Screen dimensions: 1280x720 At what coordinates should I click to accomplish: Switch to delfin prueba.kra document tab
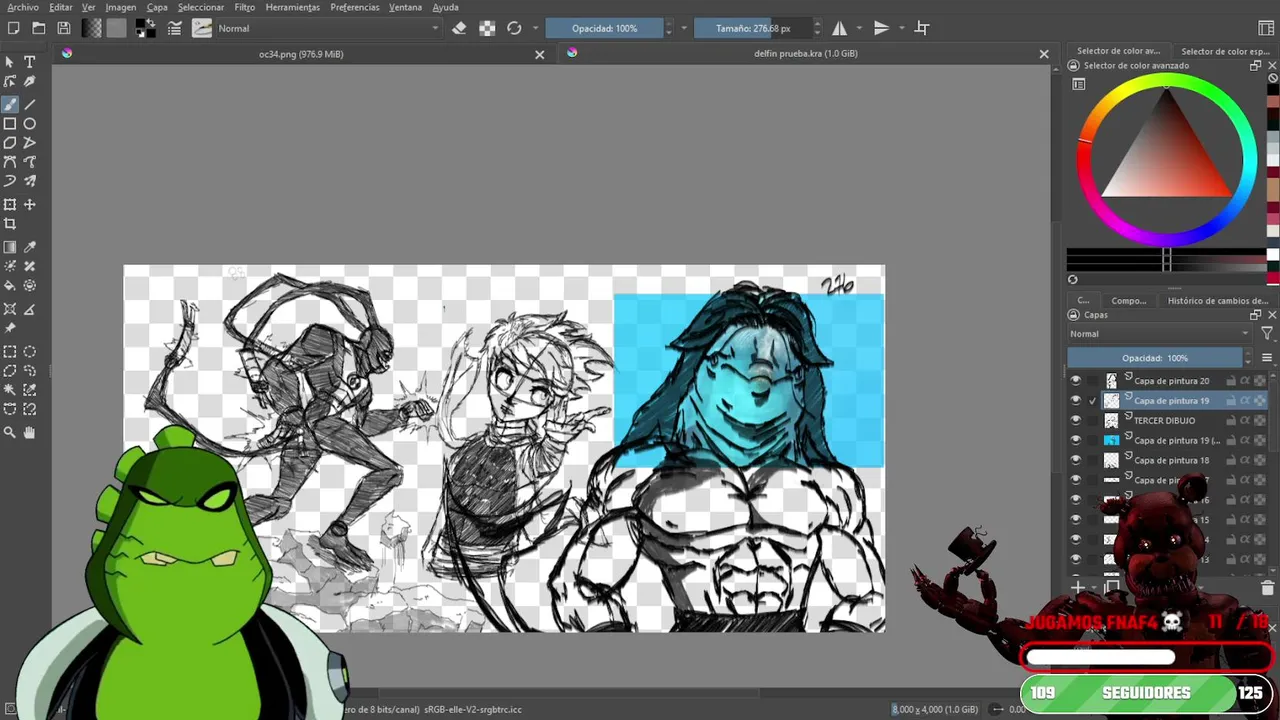coord(806,54)
